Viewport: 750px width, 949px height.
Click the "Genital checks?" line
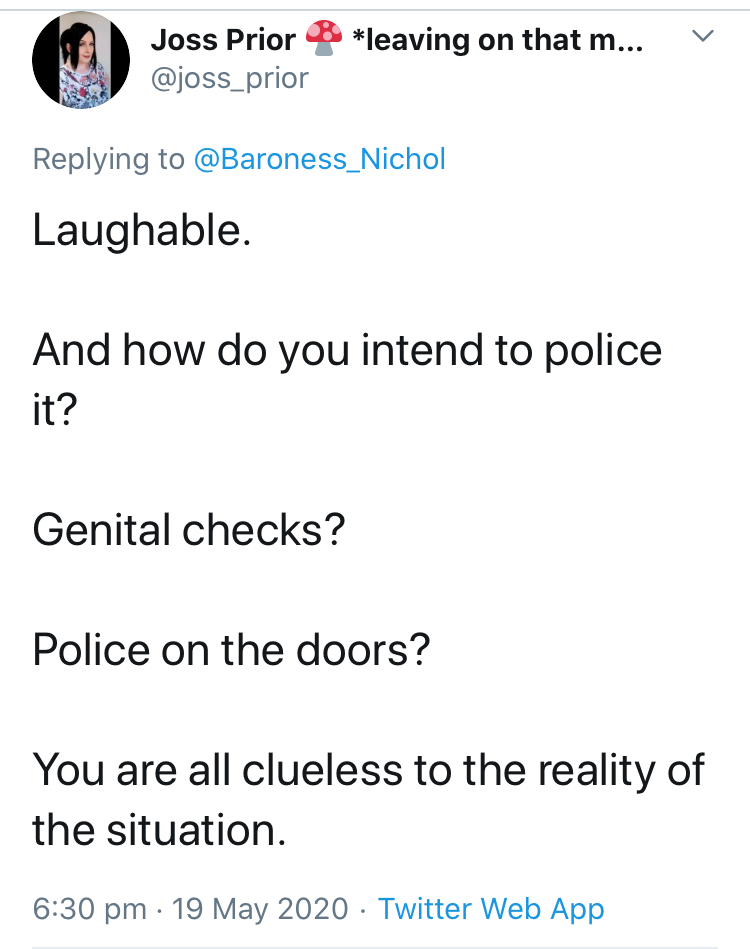click(x=189, y=529)
